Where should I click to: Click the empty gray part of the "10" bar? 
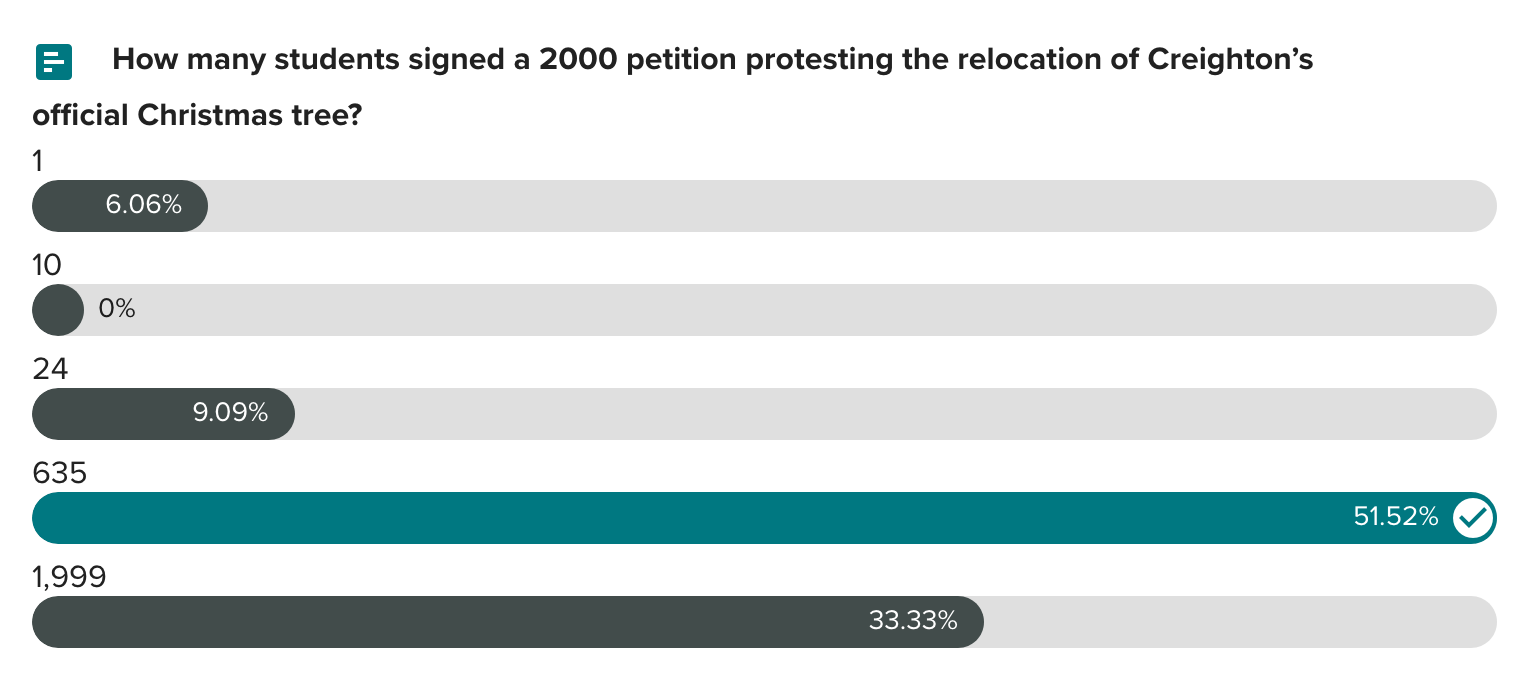tap(800, 310)
